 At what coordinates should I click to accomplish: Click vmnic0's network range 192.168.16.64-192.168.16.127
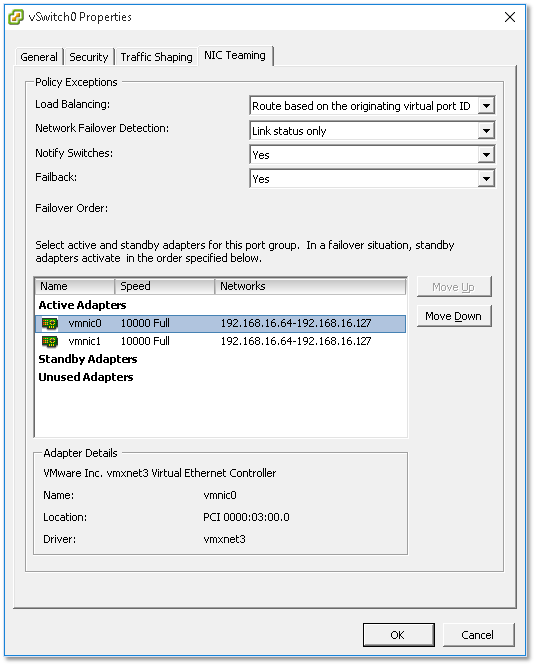point(296,324)
